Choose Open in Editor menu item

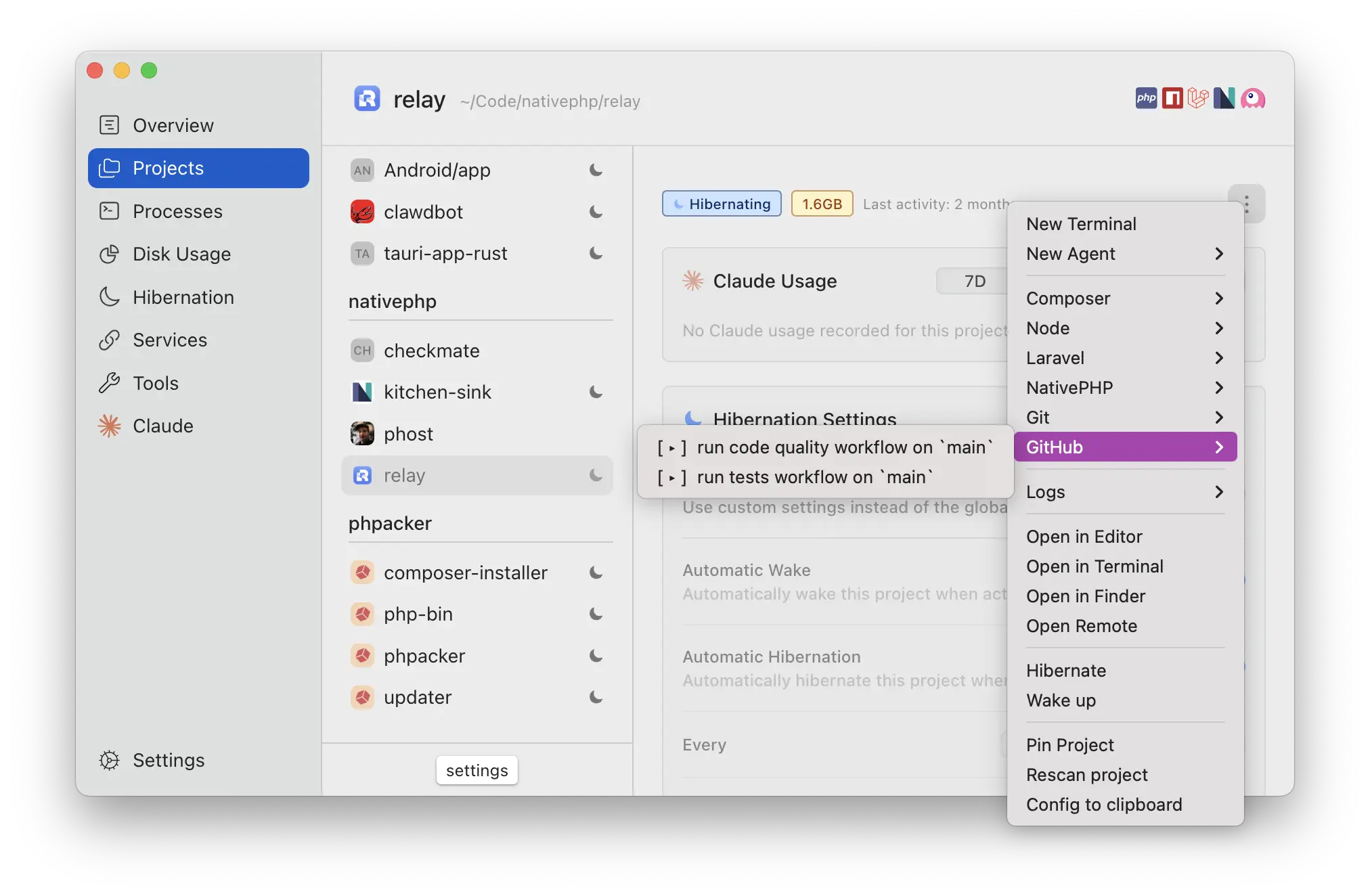click(x=1125, y=537)
